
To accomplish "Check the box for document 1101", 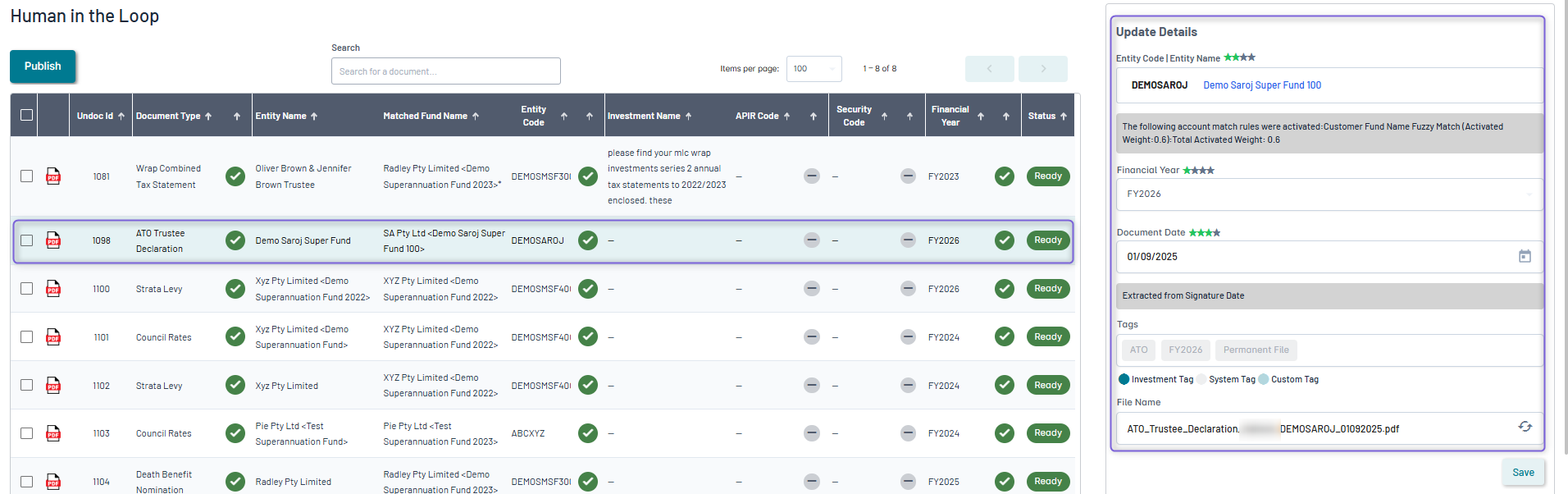I will point(27,337).
